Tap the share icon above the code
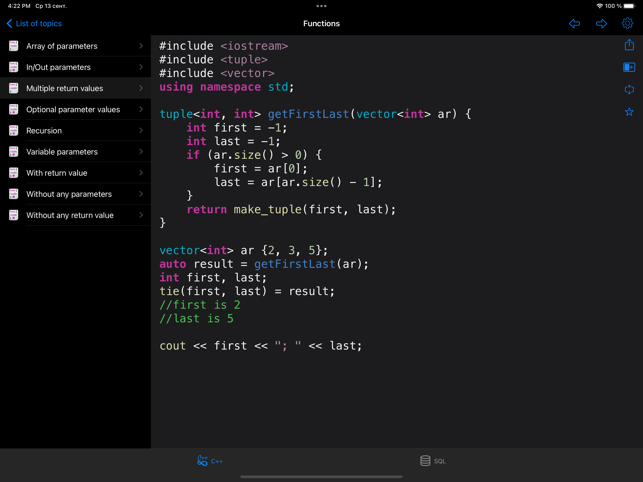 pos(629,45)
